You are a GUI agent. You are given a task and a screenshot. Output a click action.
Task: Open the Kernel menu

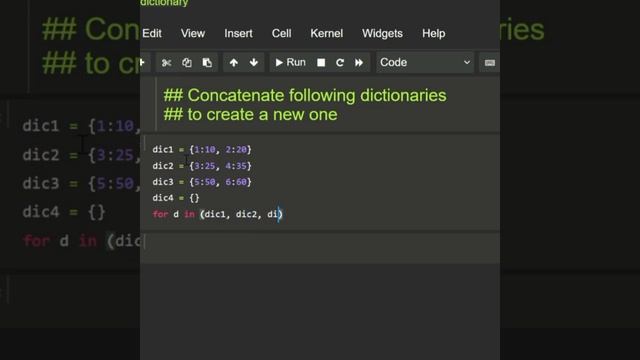click(x=327, y=33)
